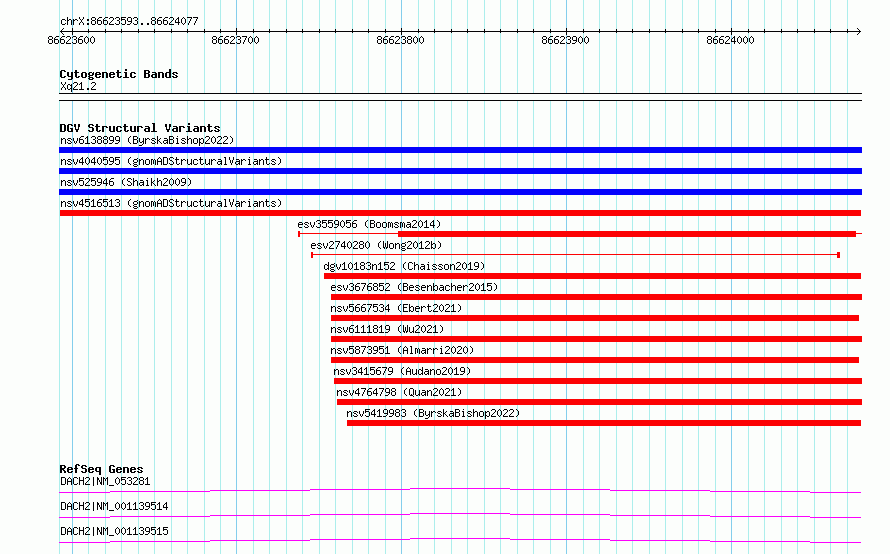Open variant esv3676852 (Besenbacher2015) label
890x554 pixels.
[414, 287]
